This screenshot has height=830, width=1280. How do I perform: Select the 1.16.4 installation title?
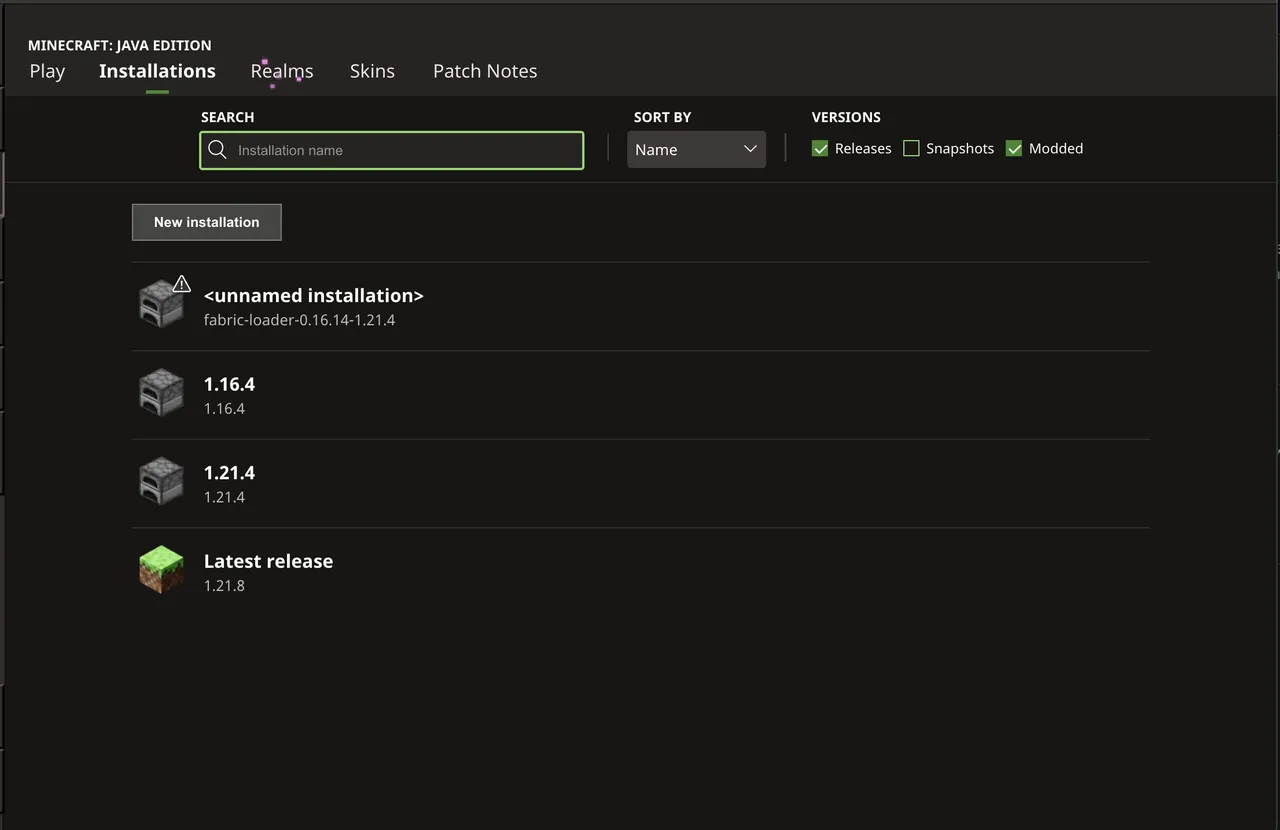pyautogui.click(x=229, y=384)
